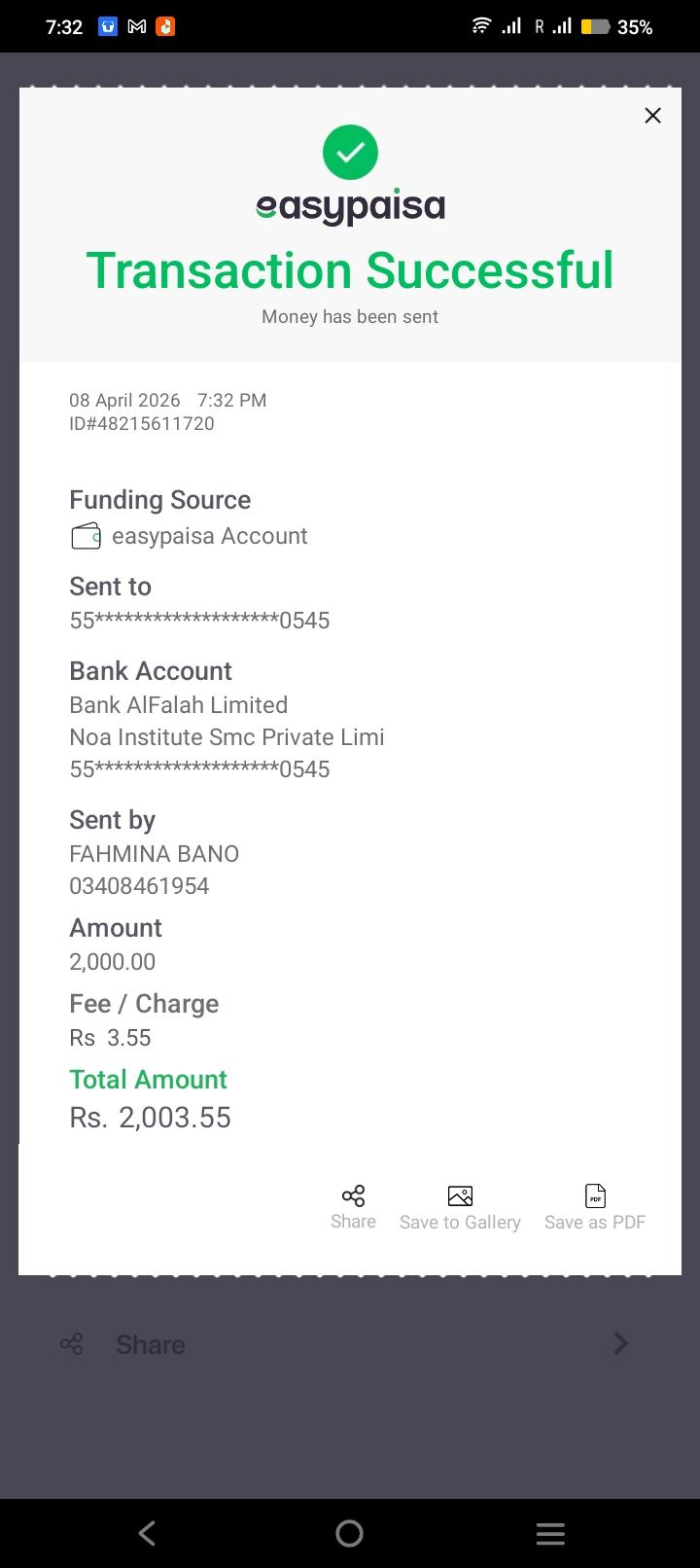Image resolution: width=700 pixels, height=1568 pixels.
Task: Expand the Share row chevron arrow
Action: click(621, 1344)
